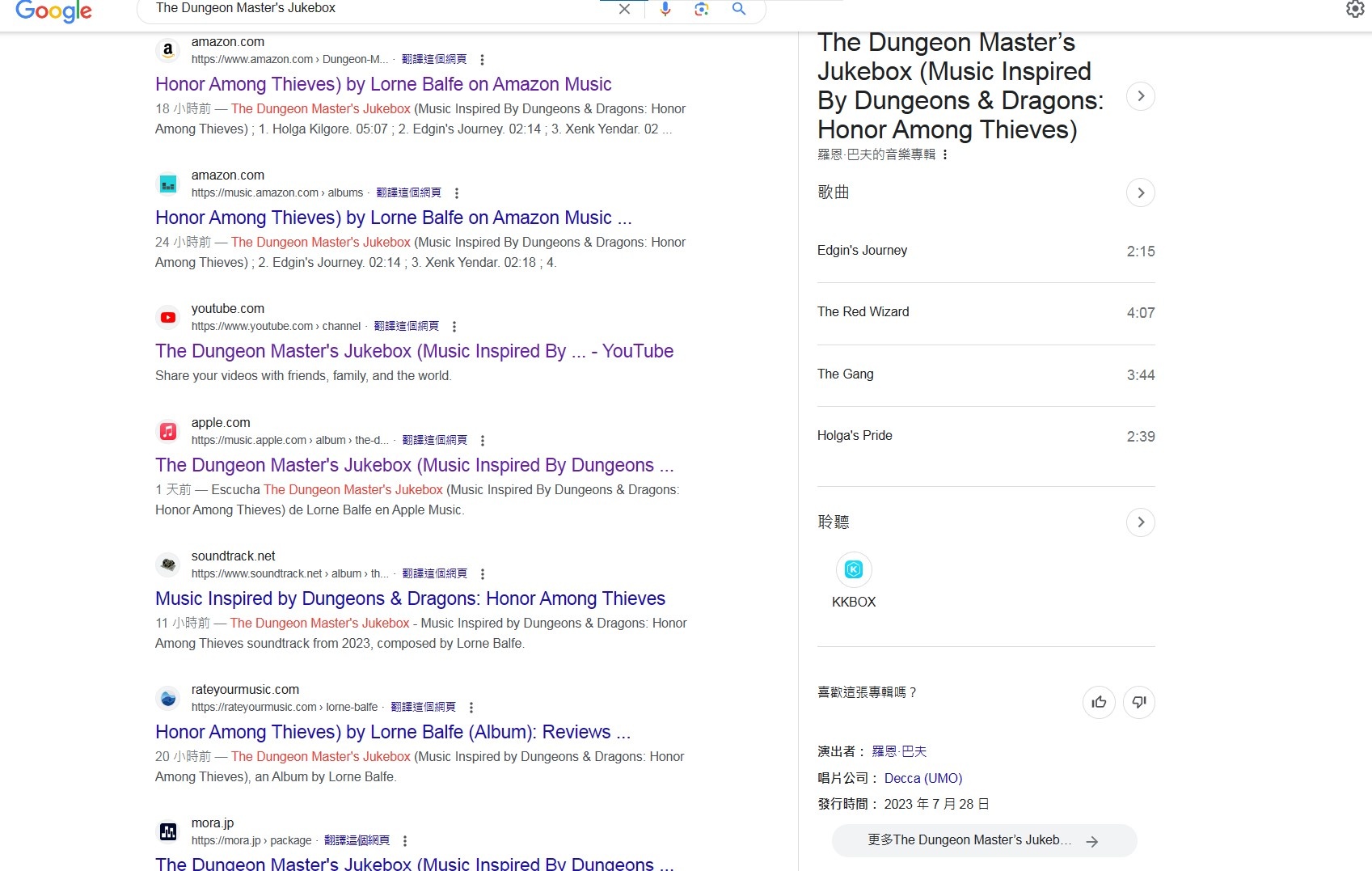Open the Google logo homepage
Screen dimensions: 1372x871
(x=53, y=11)
